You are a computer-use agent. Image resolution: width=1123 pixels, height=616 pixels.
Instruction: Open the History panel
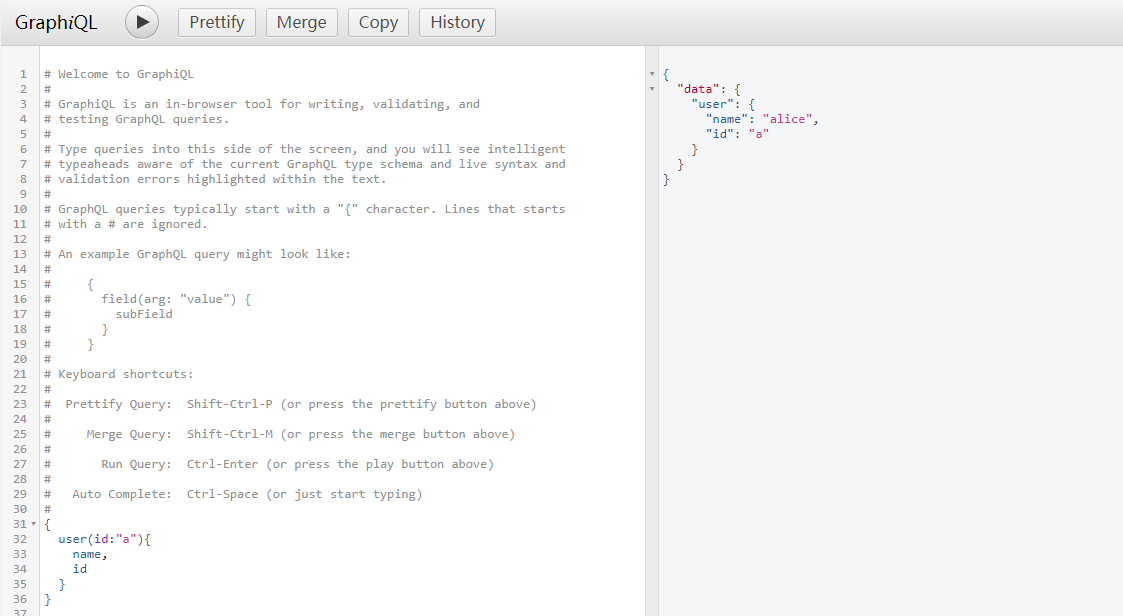[457, 22]
